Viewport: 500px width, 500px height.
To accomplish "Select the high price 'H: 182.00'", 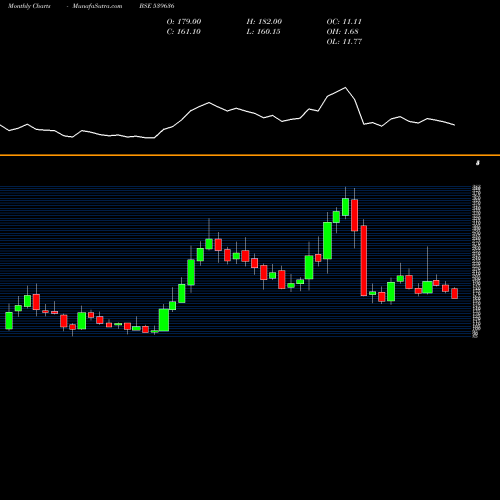I will tap(264, 21).
